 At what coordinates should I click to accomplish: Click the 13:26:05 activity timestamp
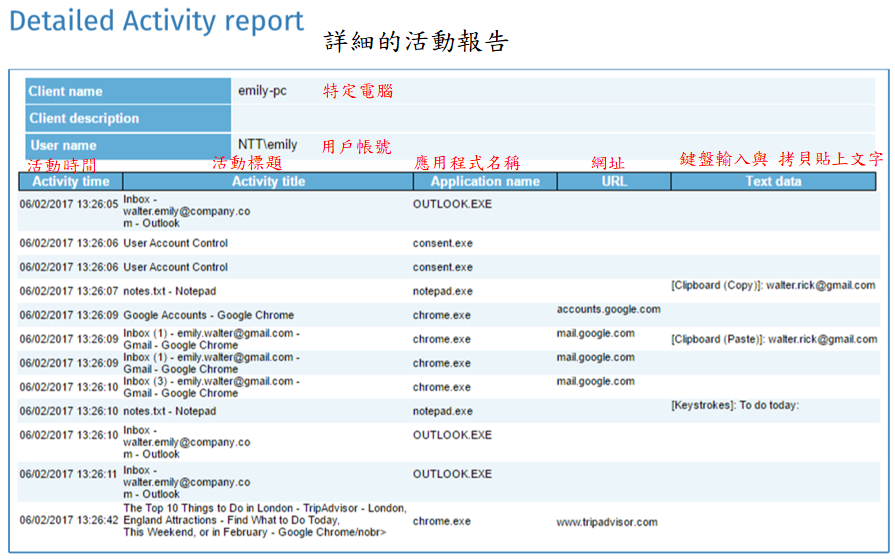click(68, 204)
